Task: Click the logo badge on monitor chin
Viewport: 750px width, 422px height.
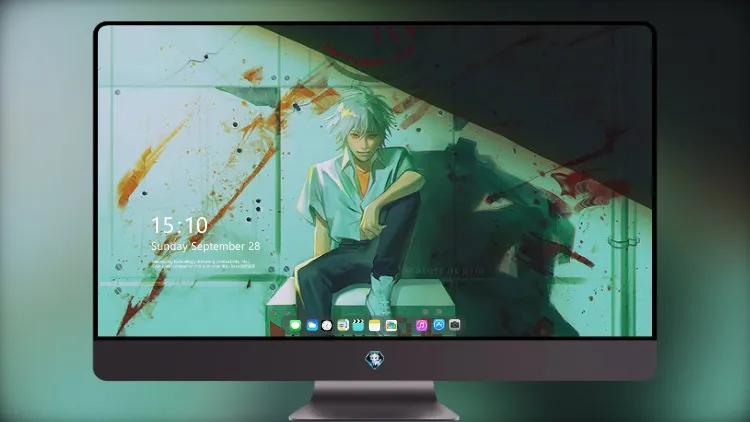Action: (x=375, y=360)
